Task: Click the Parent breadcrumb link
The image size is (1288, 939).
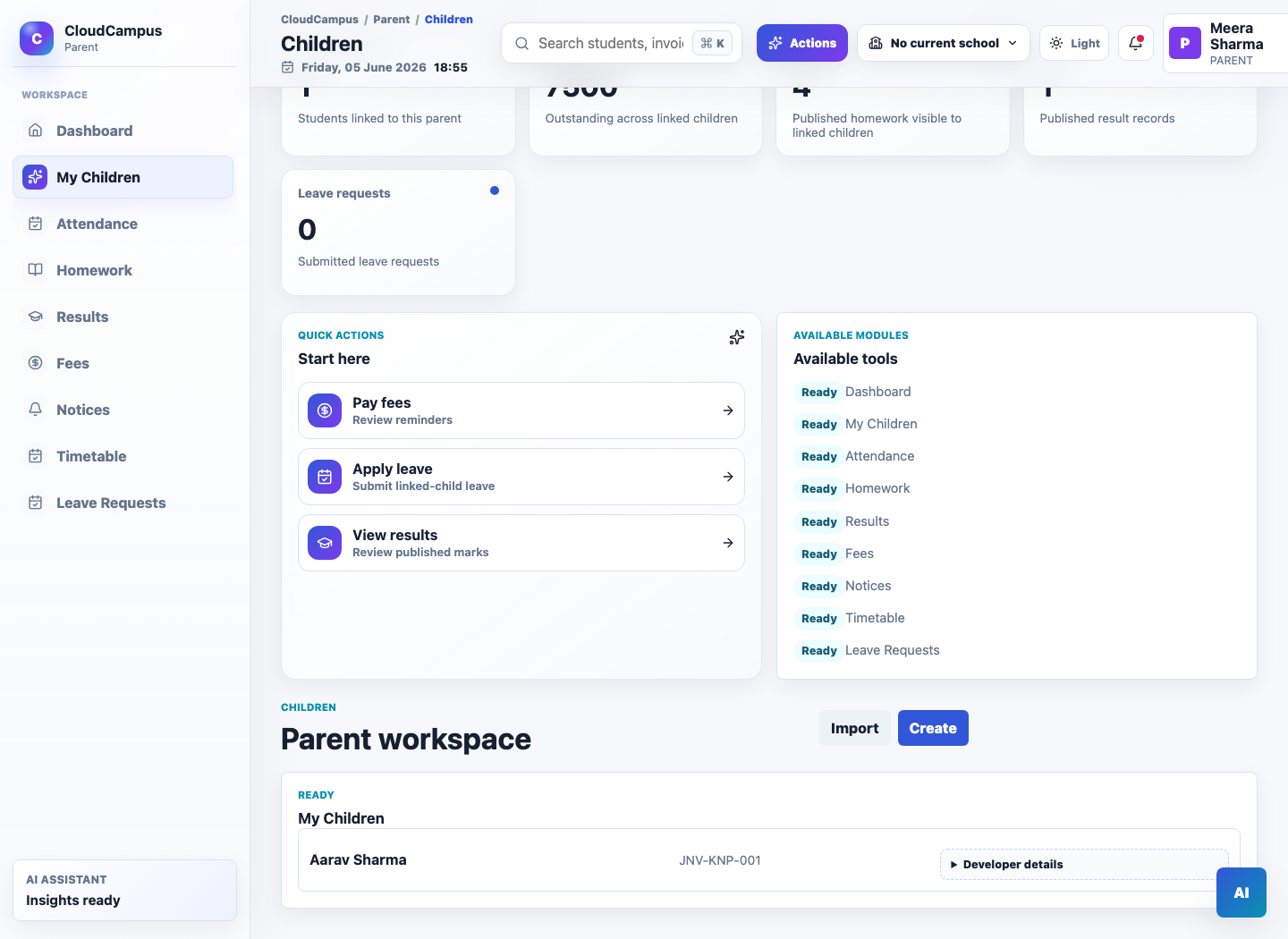Action: click(392, 20)
